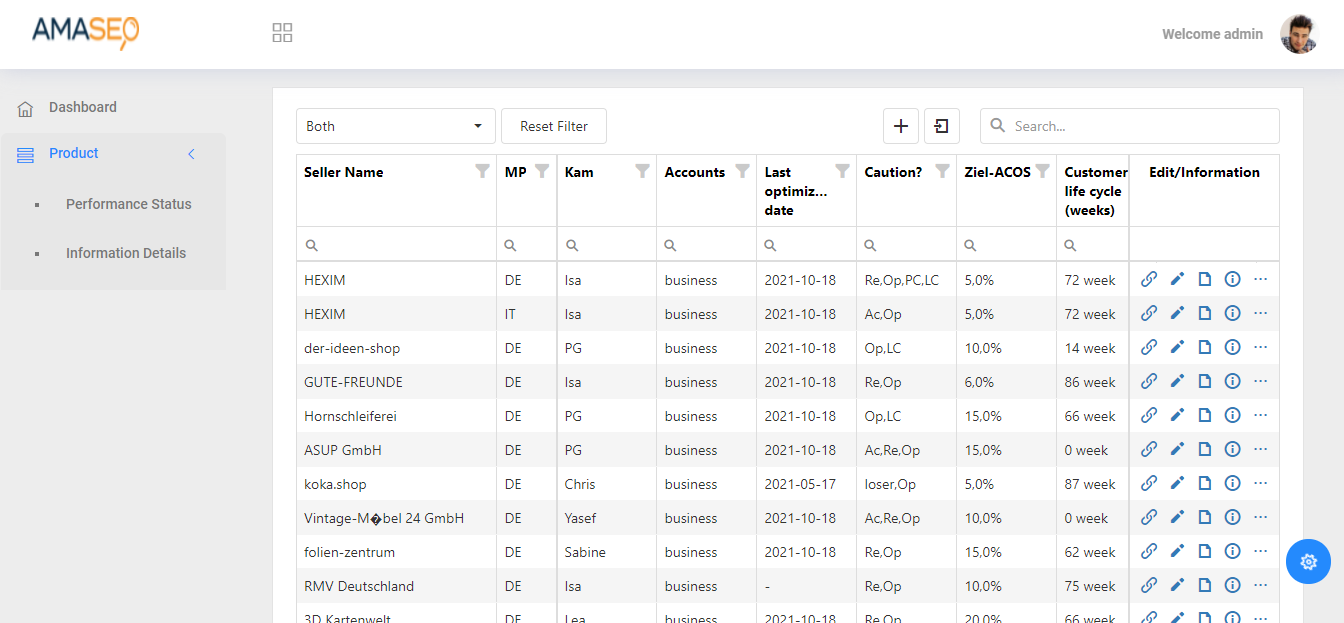Collapse the Product sidebar menu chevron
The width and height of the screenshot is (1344, 623).
tap(192, 154)
